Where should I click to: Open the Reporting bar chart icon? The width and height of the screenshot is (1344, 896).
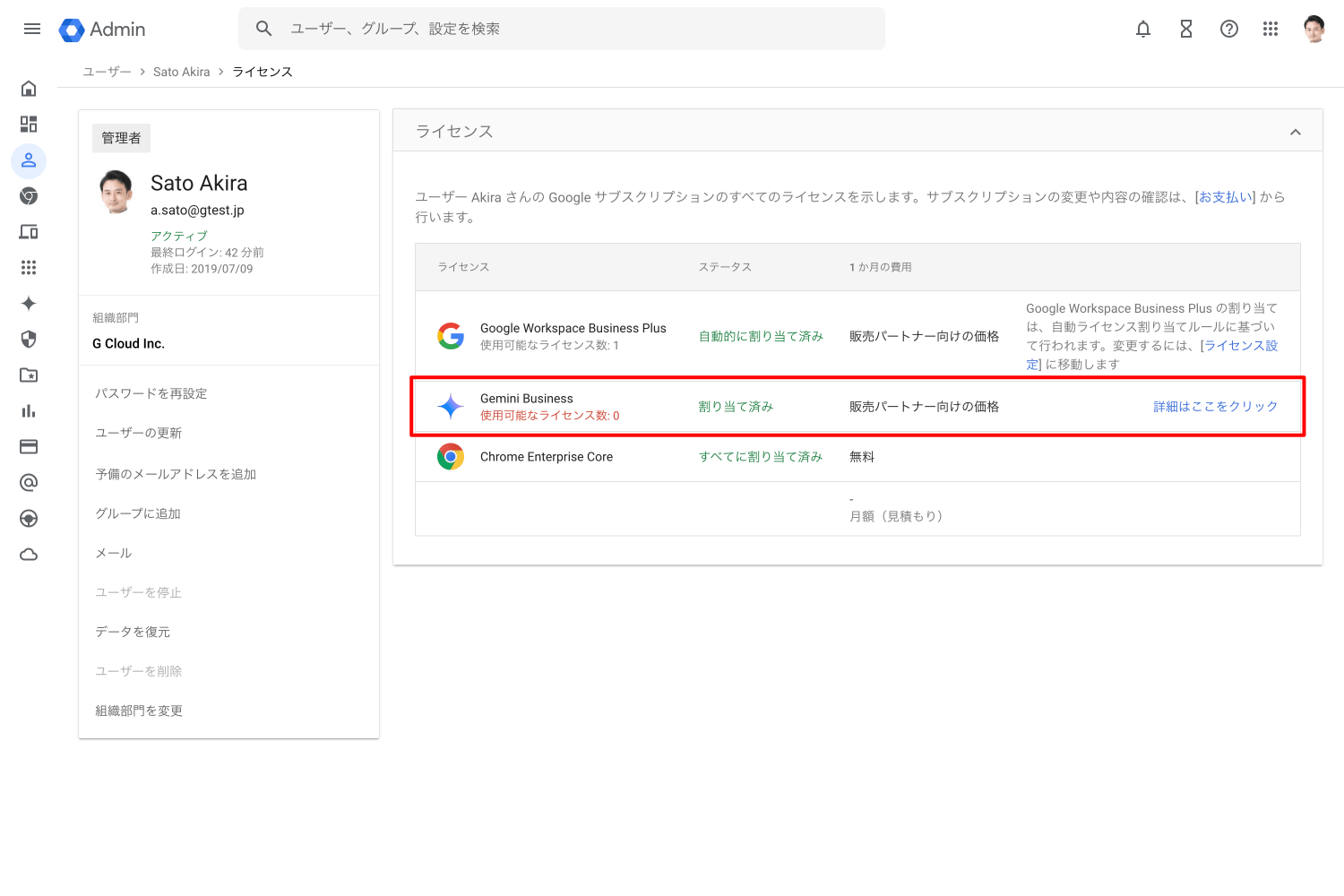click(x=29, y=411)
